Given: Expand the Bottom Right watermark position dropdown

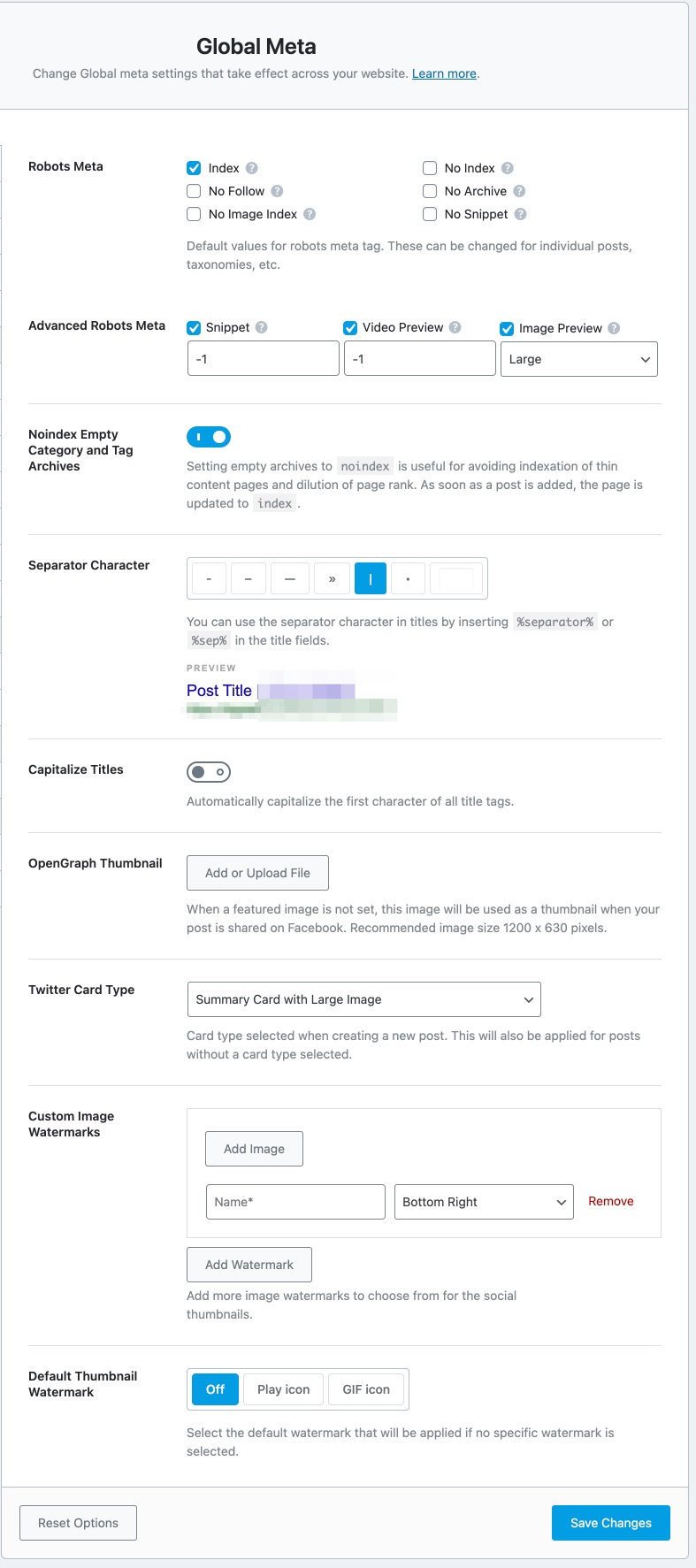Looking at the screenshot, I should pos(484,1202).
